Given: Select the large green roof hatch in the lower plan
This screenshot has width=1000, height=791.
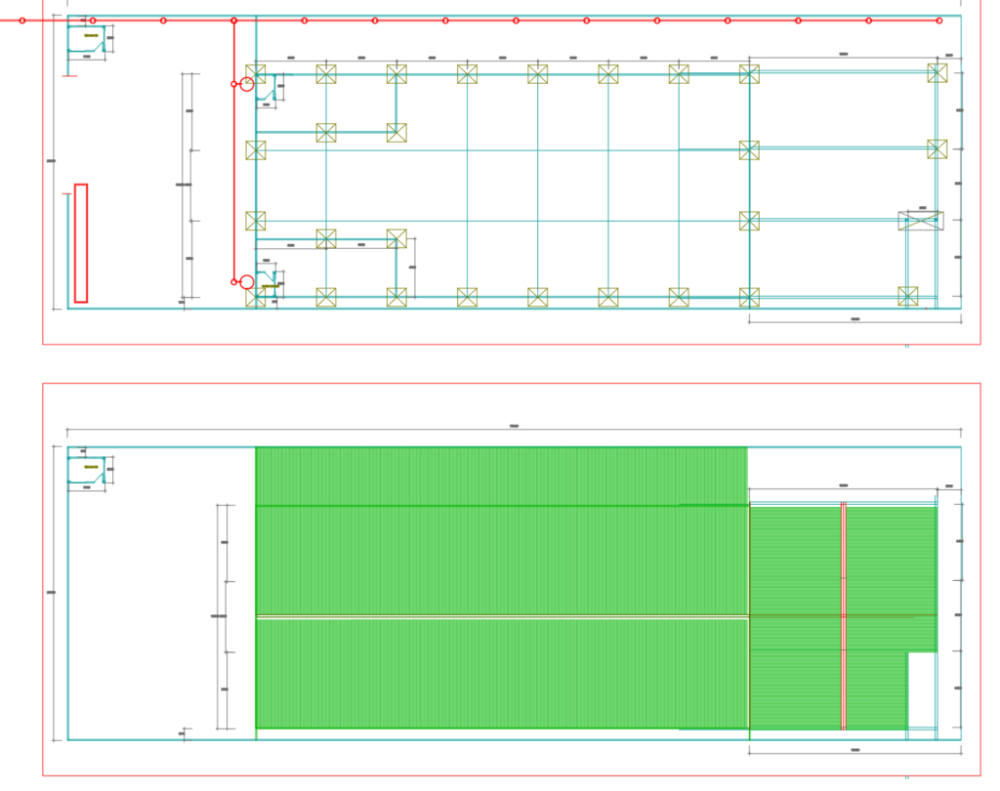Looking at the screenshot, I should (x=501, y=588).
